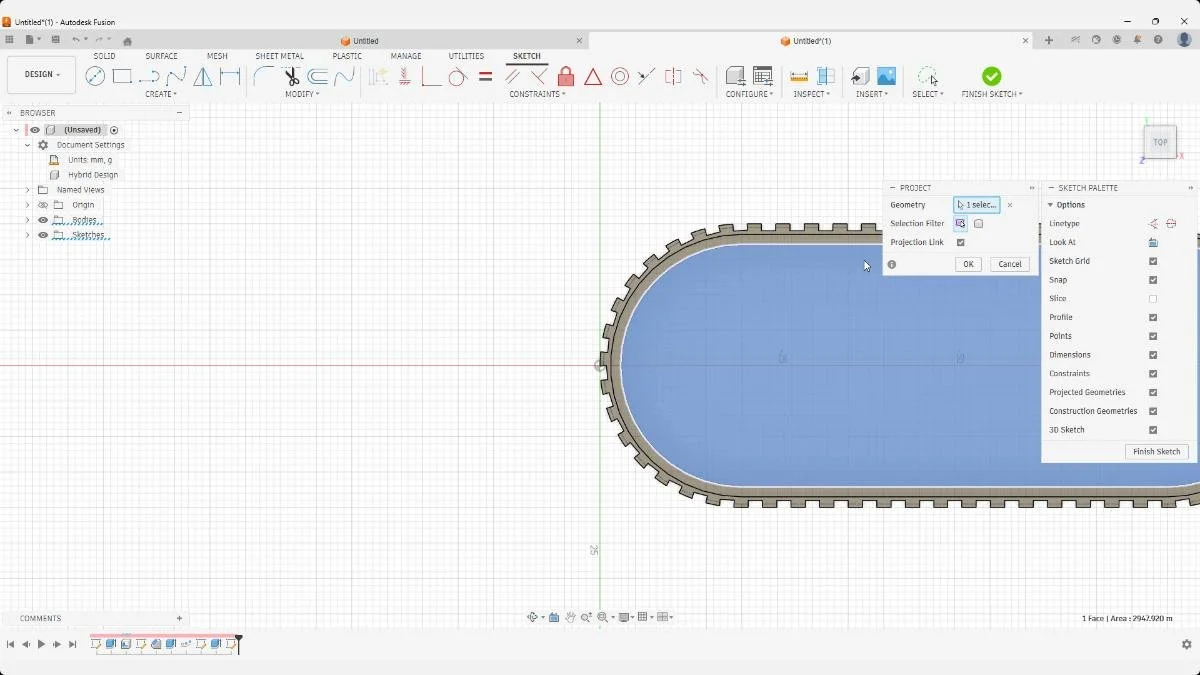Select the Sketch Dimension tool
The height and width of the screenshot is (675, 1200).
(x=230, y=76)
